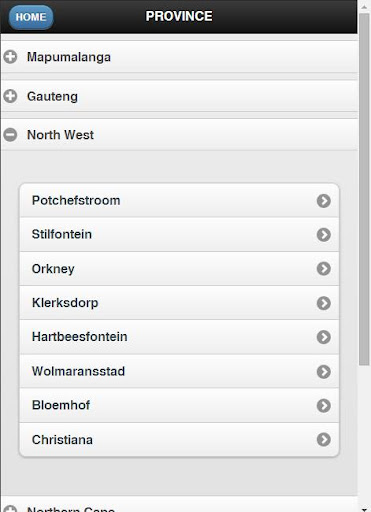Collapse North West with minus icon

click(10, 135)
